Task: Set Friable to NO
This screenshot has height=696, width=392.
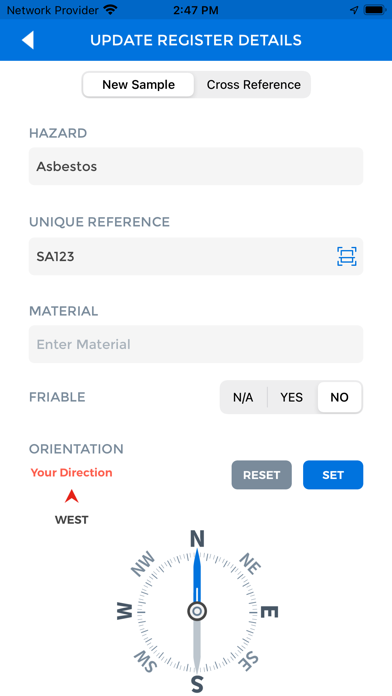Action: click(340, 397)
